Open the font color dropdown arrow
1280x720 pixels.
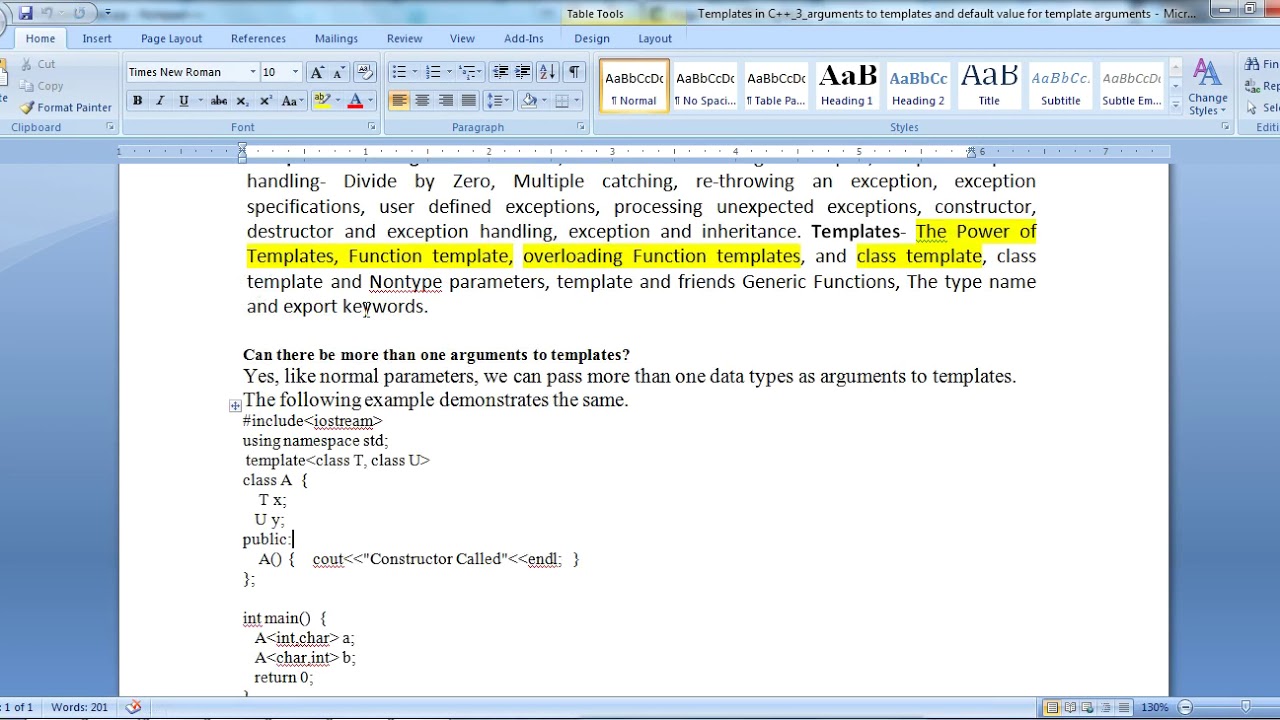click(370, 101)
